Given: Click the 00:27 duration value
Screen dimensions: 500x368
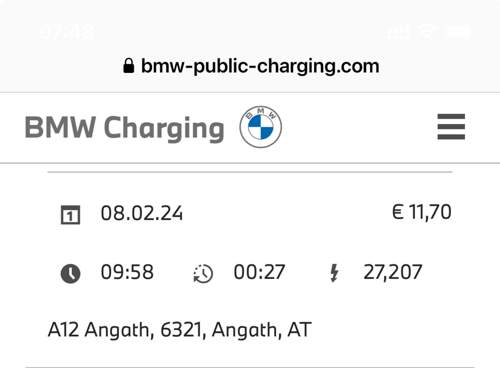Looking at the screenshot, I should [x=259, y=272].
